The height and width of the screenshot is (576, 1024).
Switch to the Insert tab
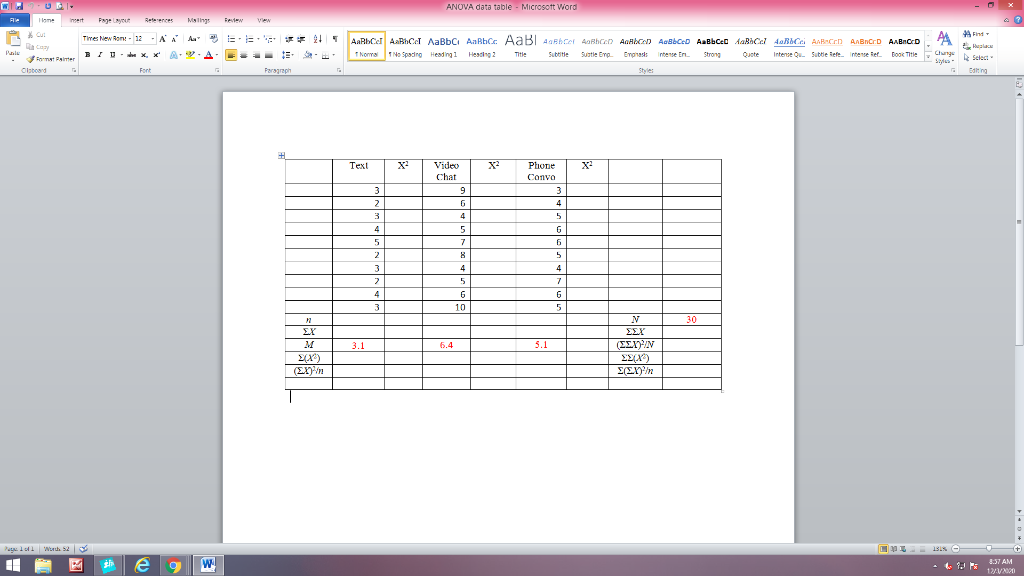pyautogui.click(x=76, y=20)
